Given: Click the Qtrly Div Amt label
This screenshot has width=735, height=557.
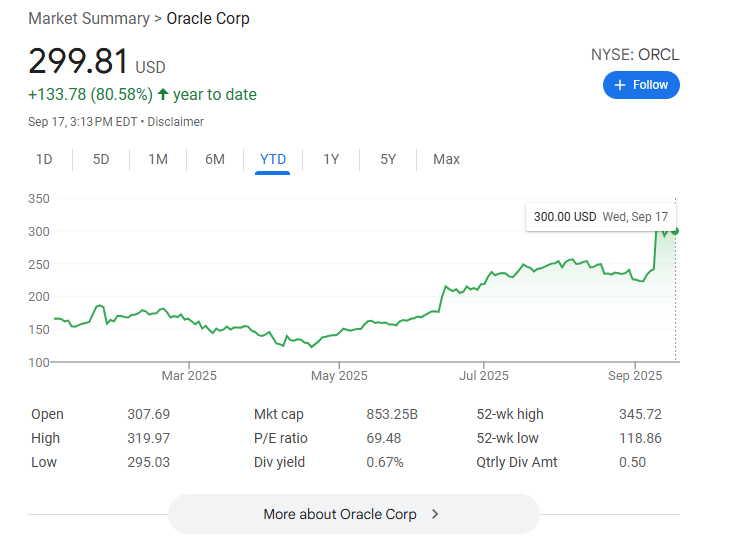Looking at the screenshot, I should tap(517, 462).
